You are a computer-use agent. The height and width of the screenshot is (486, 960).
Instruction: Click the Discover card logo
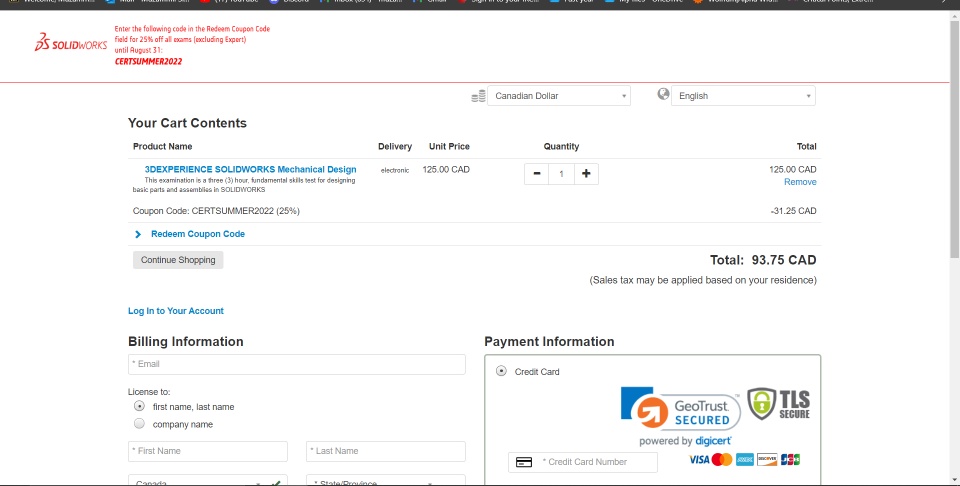click(x=767, y=460)
